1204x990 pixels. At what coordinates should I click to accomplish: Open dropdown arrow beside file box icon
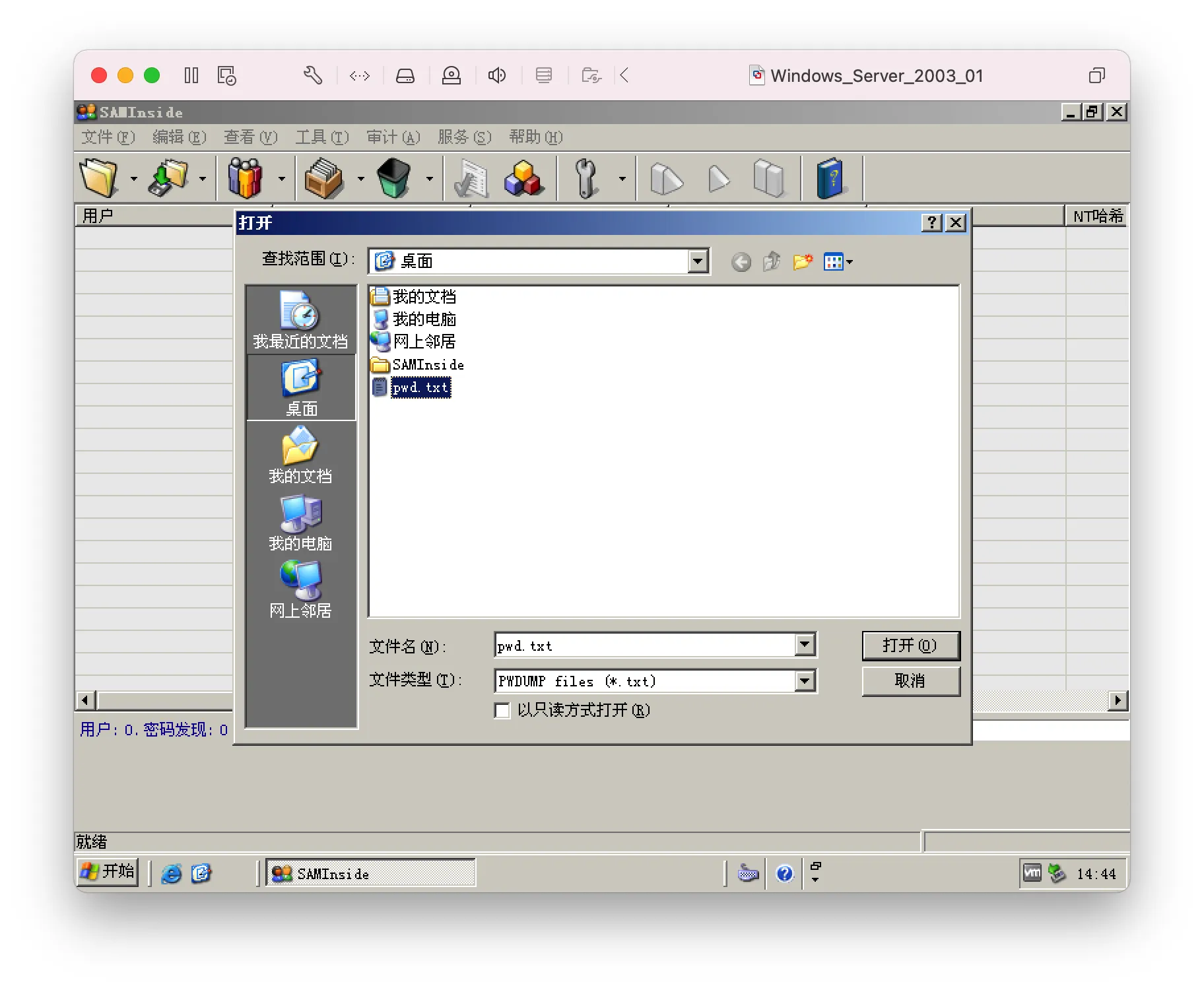(361, 178)
